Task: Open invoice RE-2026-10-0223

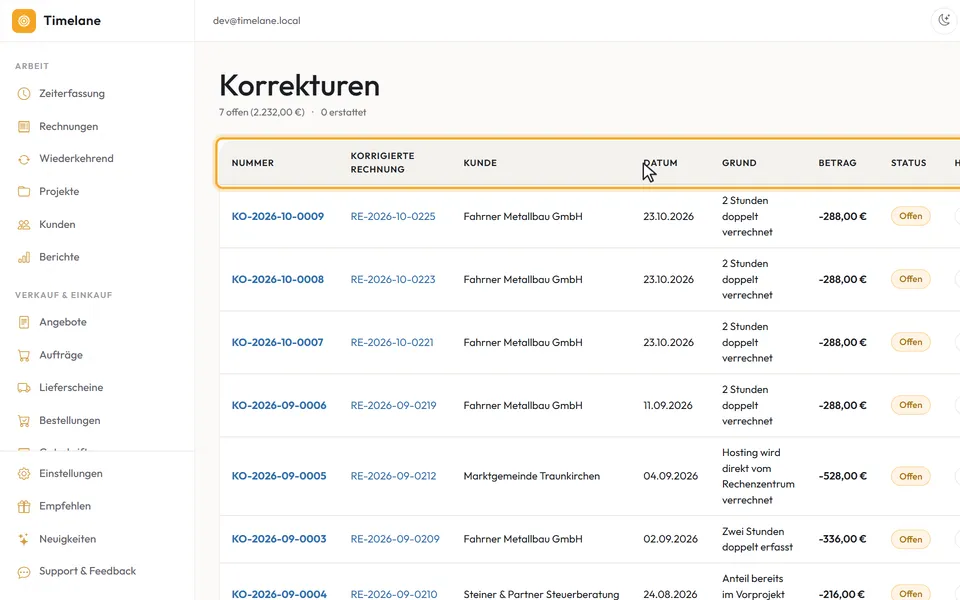Action: (x=392, y=279)
